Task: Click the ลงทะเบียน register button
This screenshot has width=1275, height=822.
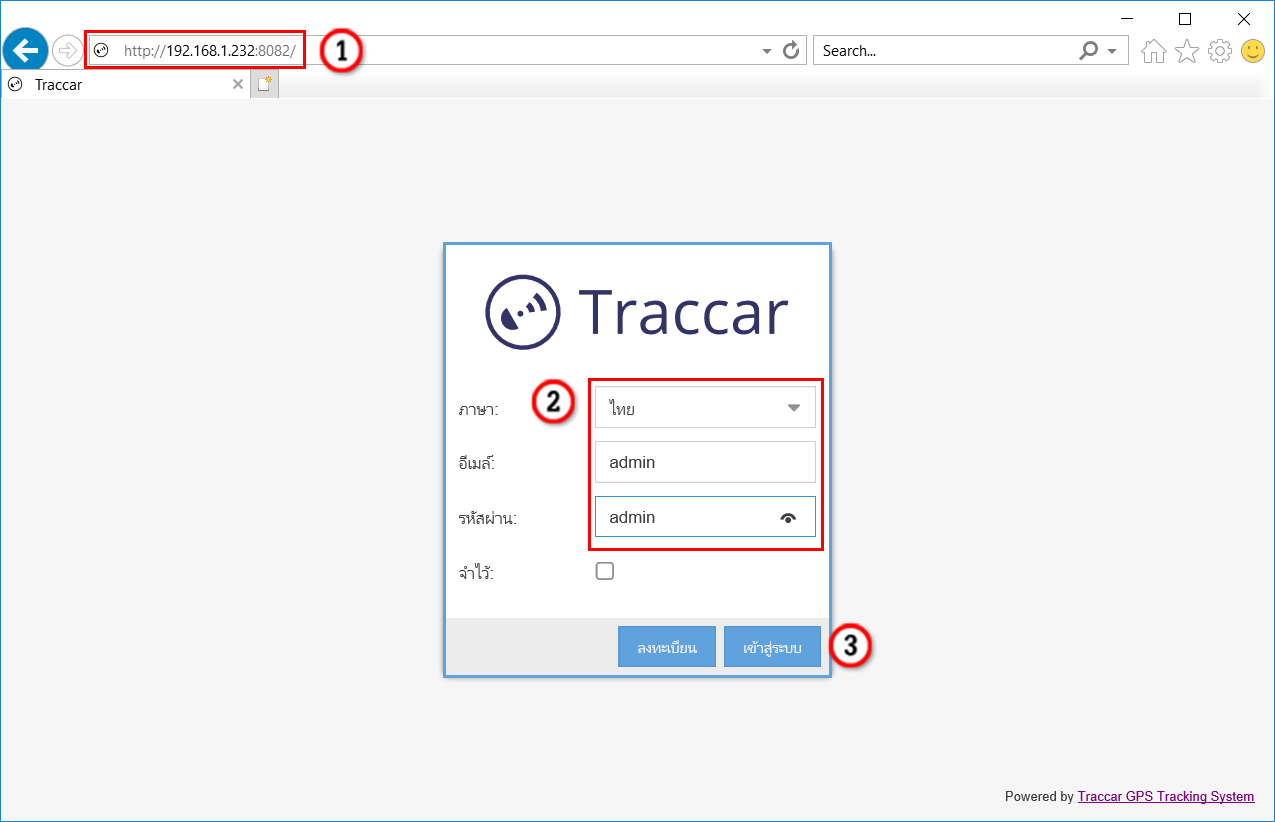Action: pyautogui.click(x=666, y=647)
